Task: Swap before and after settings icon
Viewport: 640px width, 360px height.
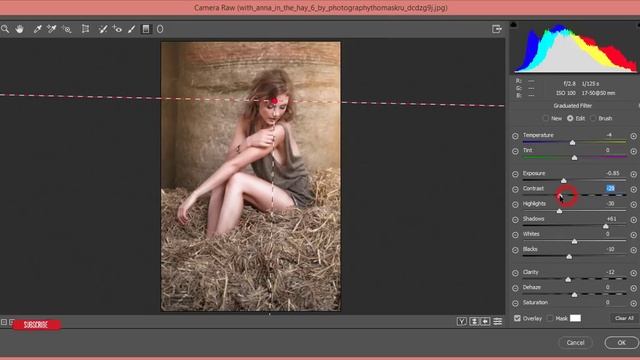Action: point(474,322)
